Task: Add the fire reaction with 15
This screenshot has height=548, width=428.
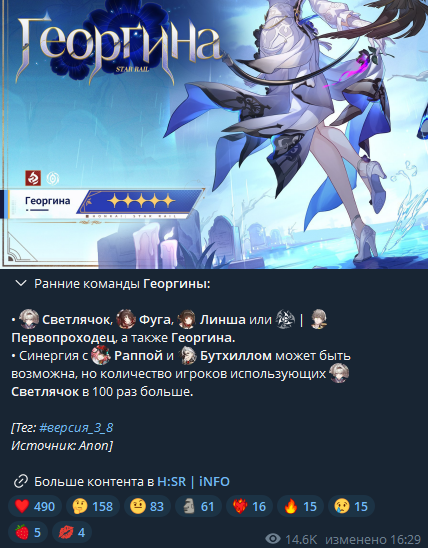Action: click(x=300, y=506)
